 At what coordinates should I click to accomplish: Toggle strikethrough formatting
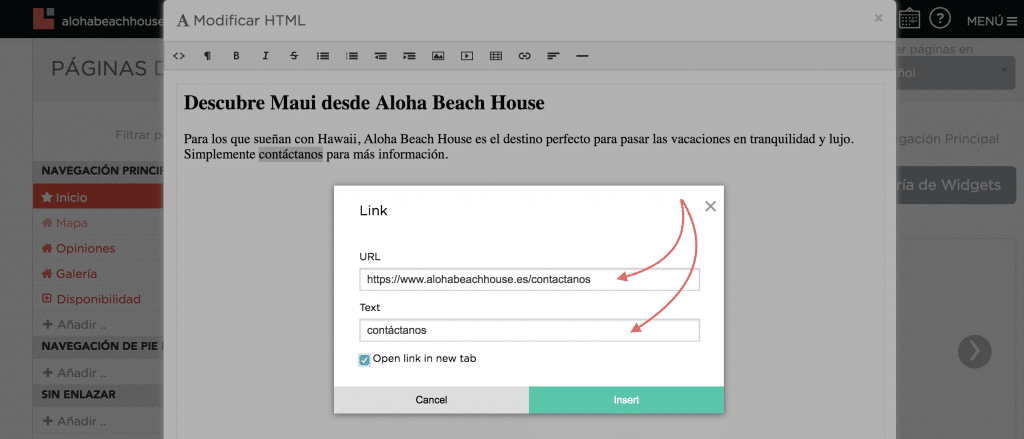click(294, 56)
